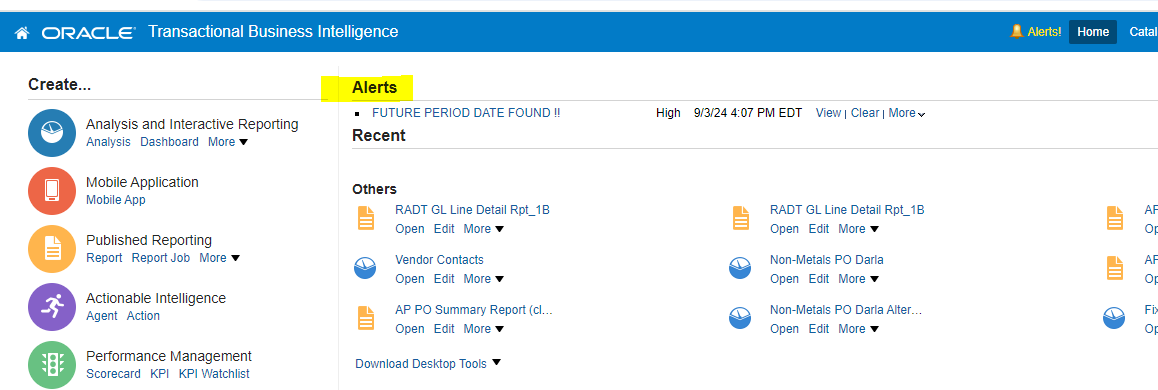
Task: Click the Vendor Contacts analysis icon
Action: coord(366,268)
